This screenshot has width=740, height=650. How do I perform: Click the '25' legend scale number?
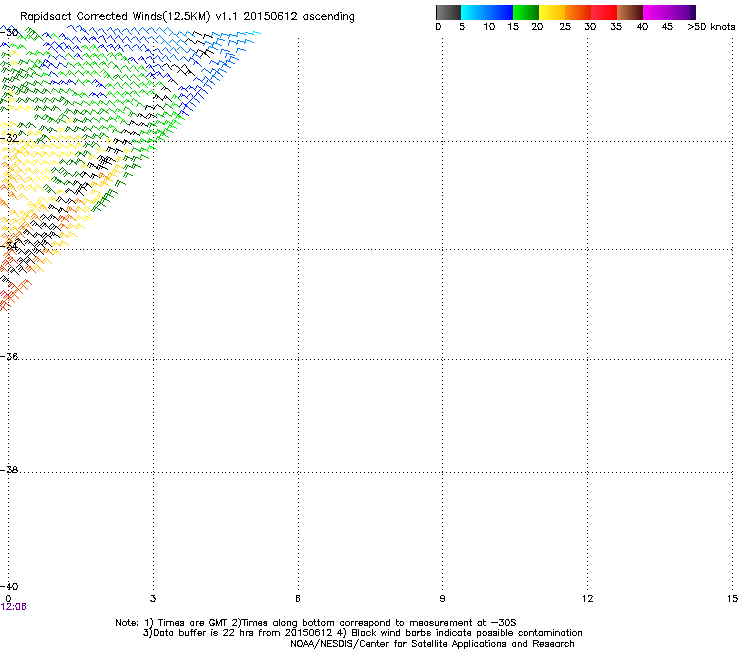tap(565, 27)
